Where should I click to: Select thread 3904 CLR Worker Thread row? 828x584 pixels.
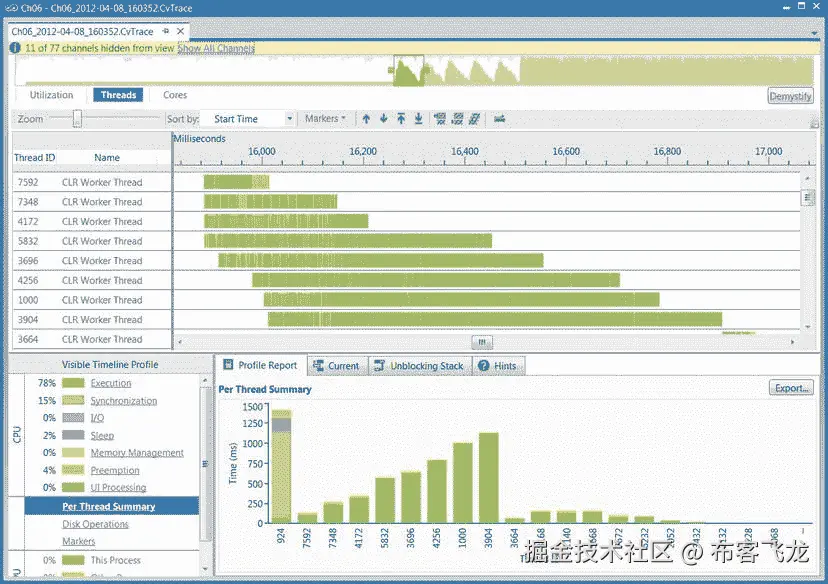(92, 319)
